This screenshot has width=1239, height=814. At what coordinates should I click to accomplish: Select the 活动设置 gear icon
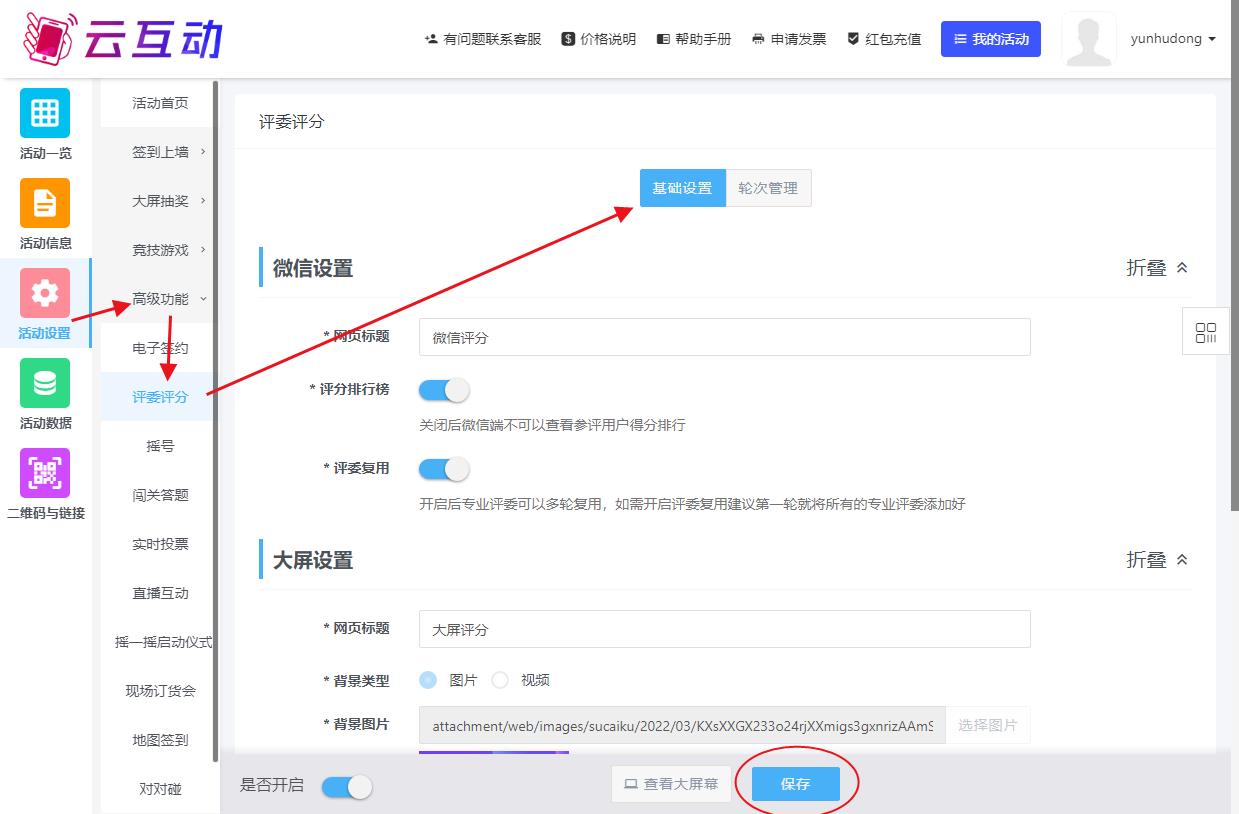tap(45, 293)
